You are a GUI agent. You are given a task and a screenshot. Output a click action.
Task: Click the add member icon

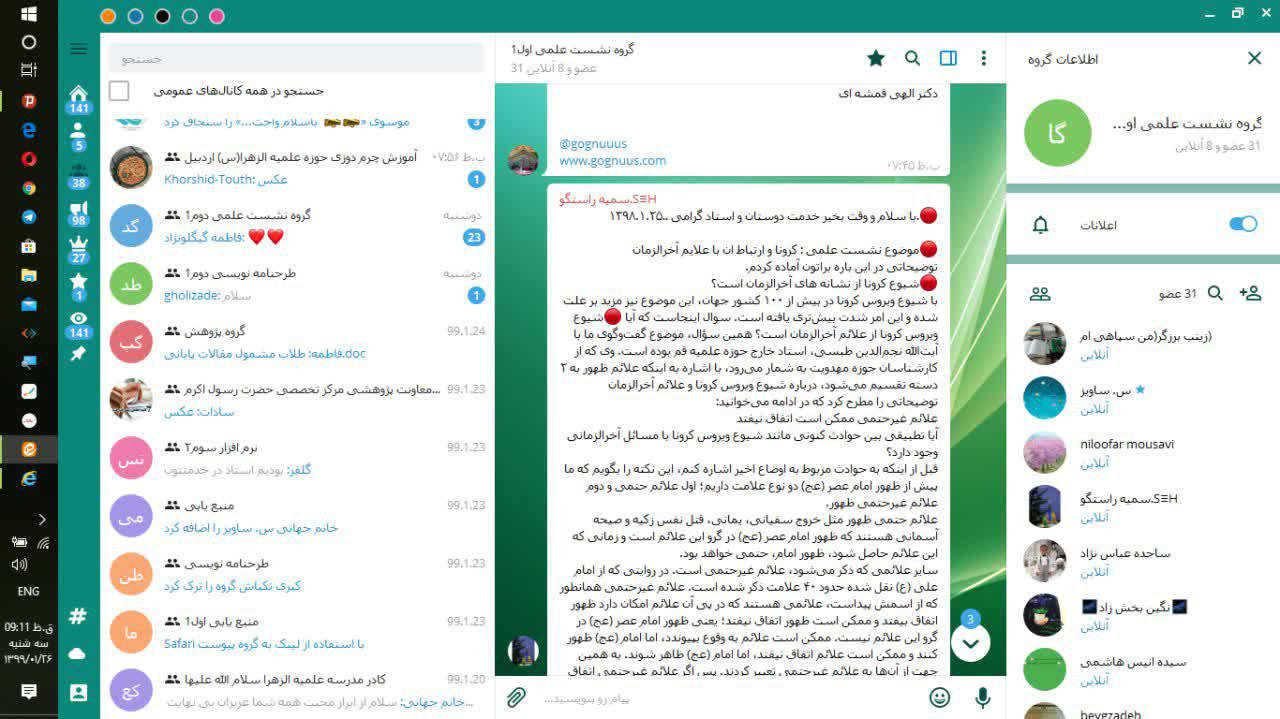click(x=1249, y=293)
